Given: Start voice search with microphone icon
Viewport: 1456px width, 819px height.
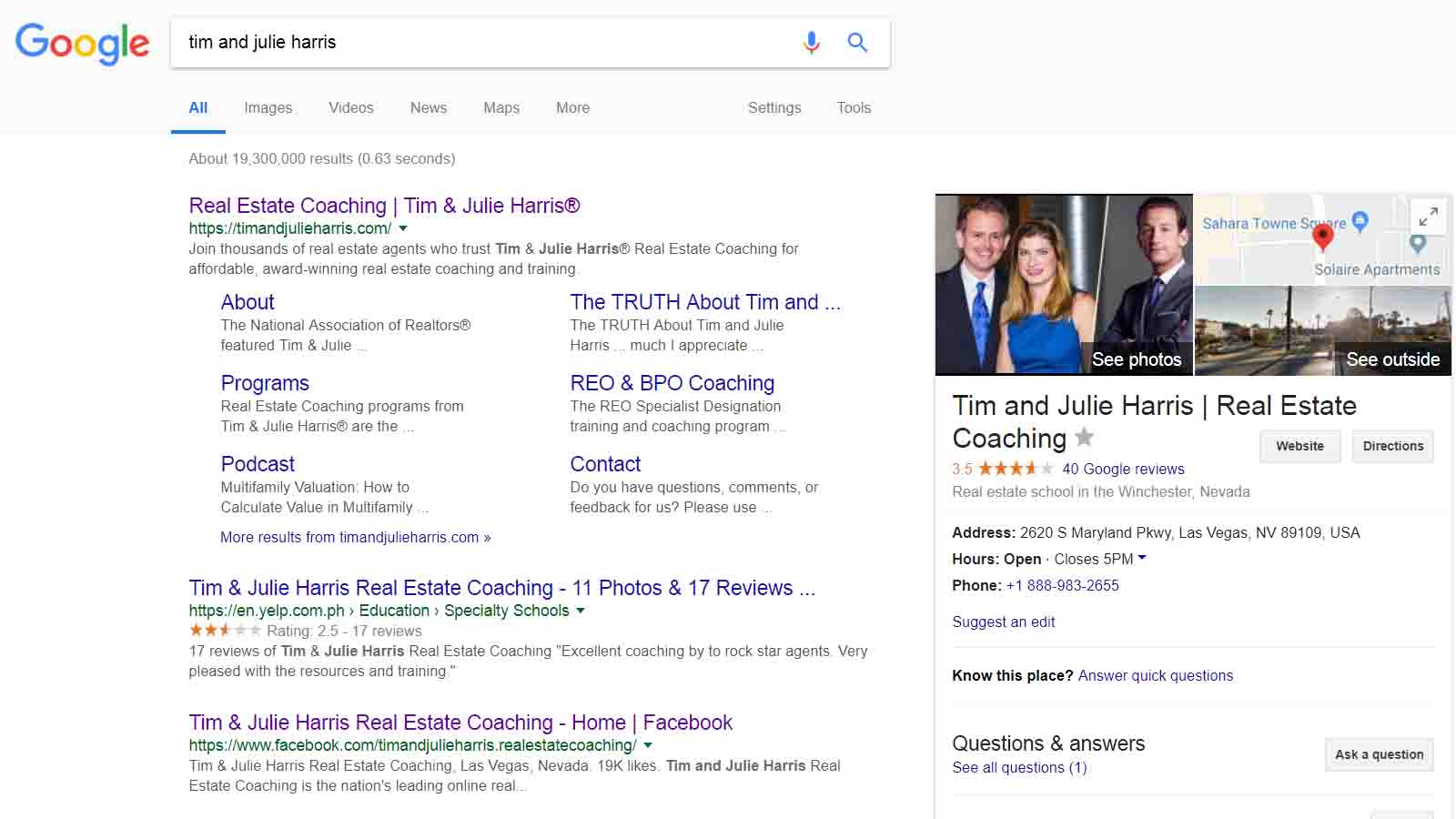Looking at the screenshot, I should click(x=811, y=42).
